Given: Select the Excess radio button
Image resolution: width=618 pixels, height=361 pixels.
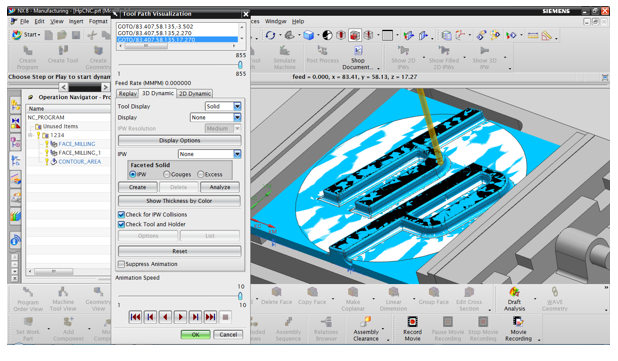Looking at the screenshot, I should click(201, 174).
